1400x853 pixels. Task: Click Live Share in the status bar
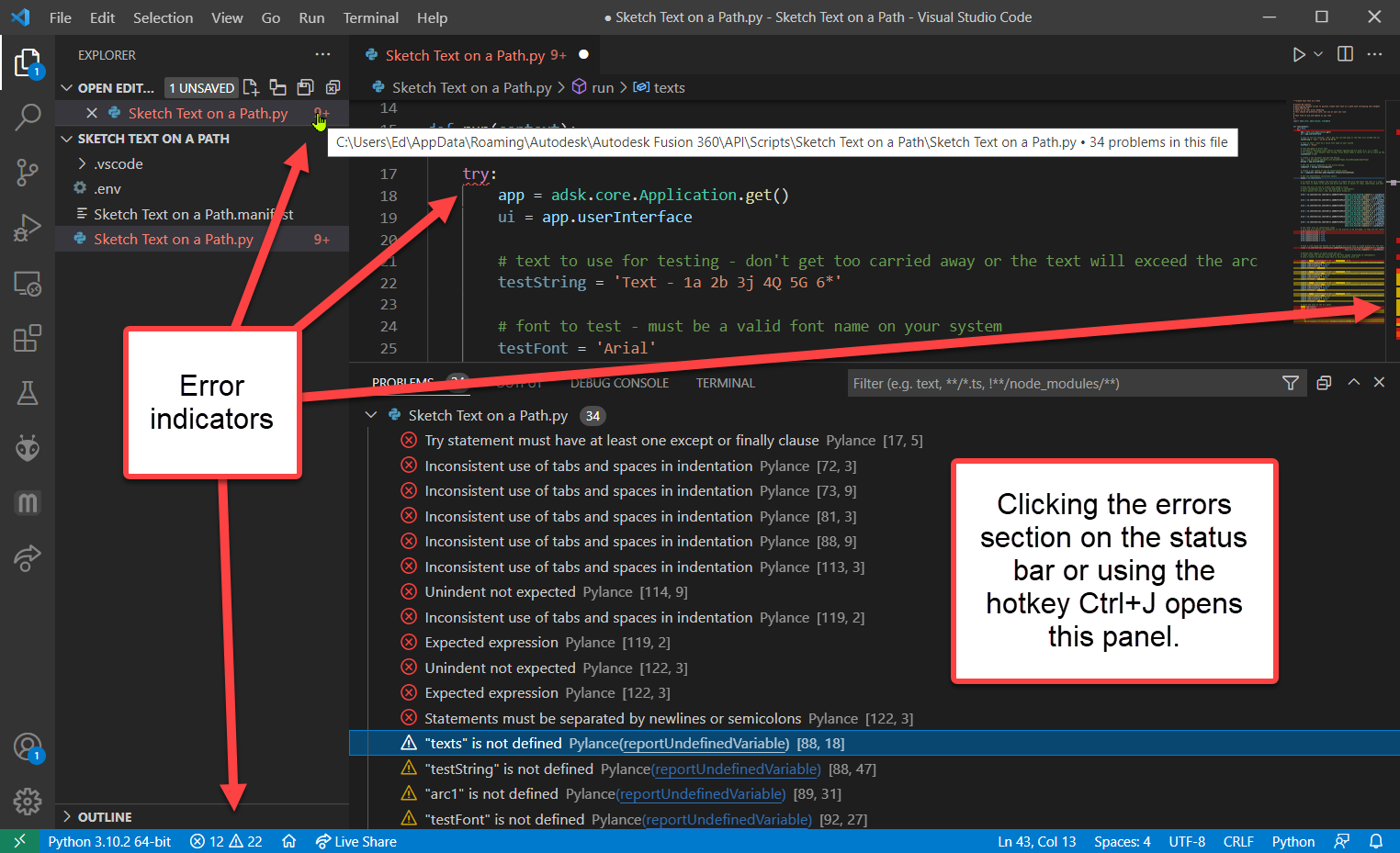(356, 841)
